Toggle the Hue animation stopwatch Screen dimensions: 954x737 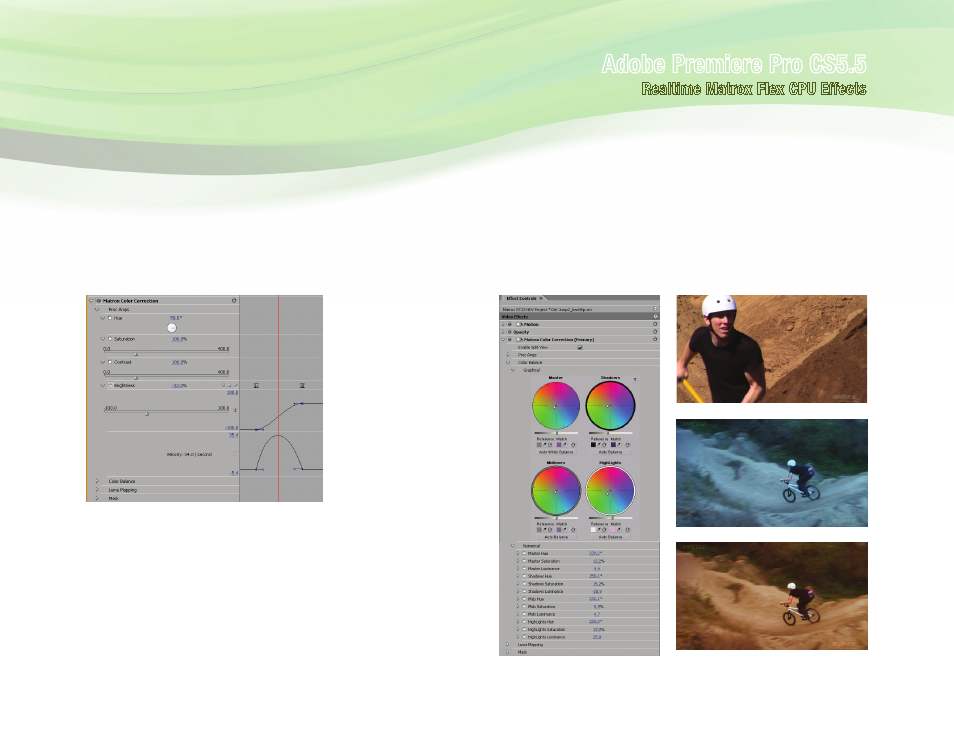pyautogui.click(x=110, y=318)
